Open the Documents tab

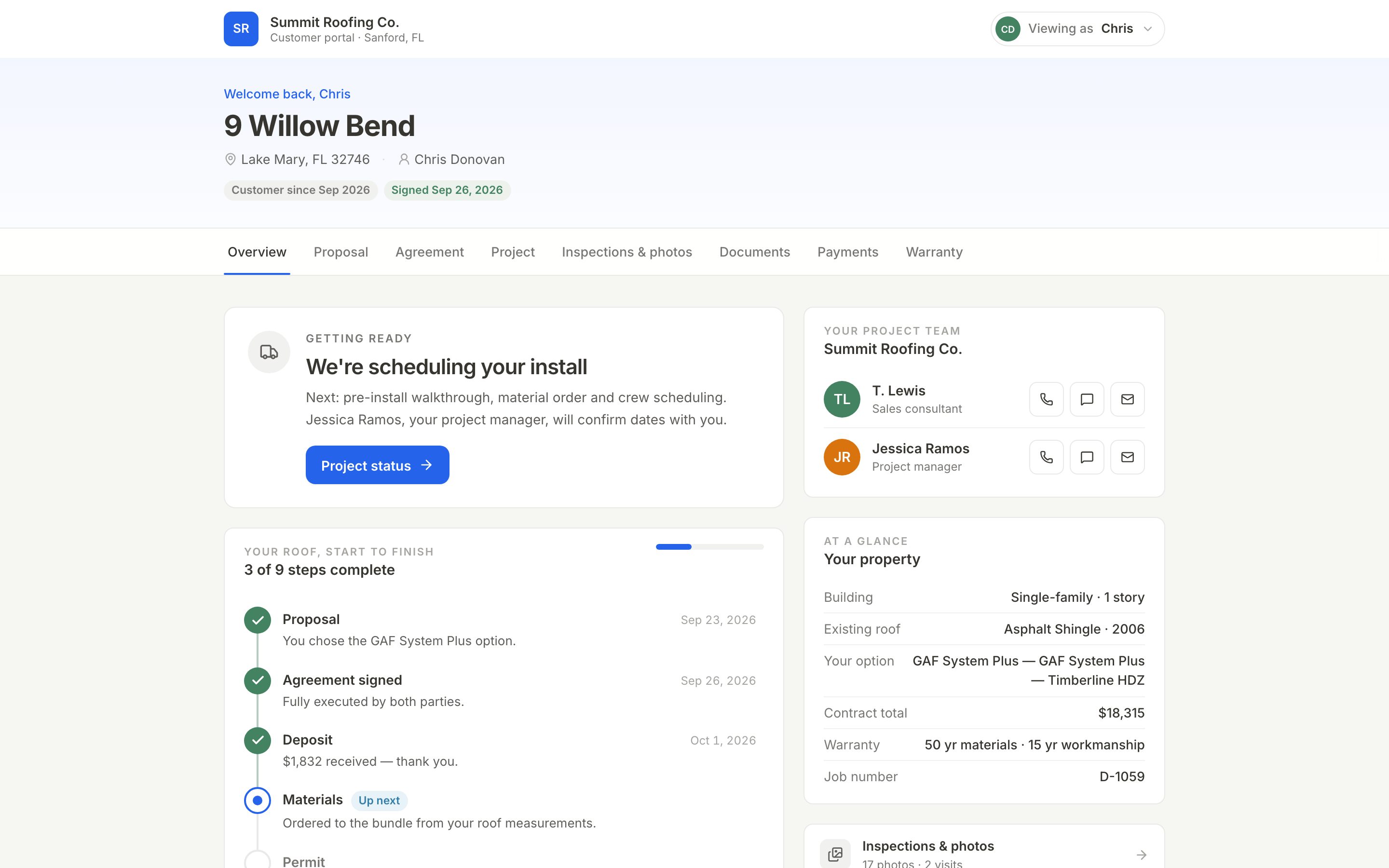click(754, 252)
